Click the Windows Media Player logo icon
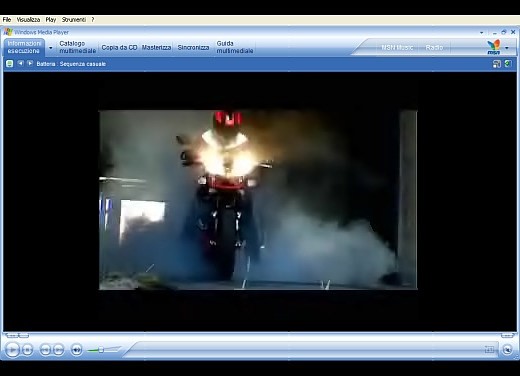This screenshot has height=376, width=520. point(8,32)
